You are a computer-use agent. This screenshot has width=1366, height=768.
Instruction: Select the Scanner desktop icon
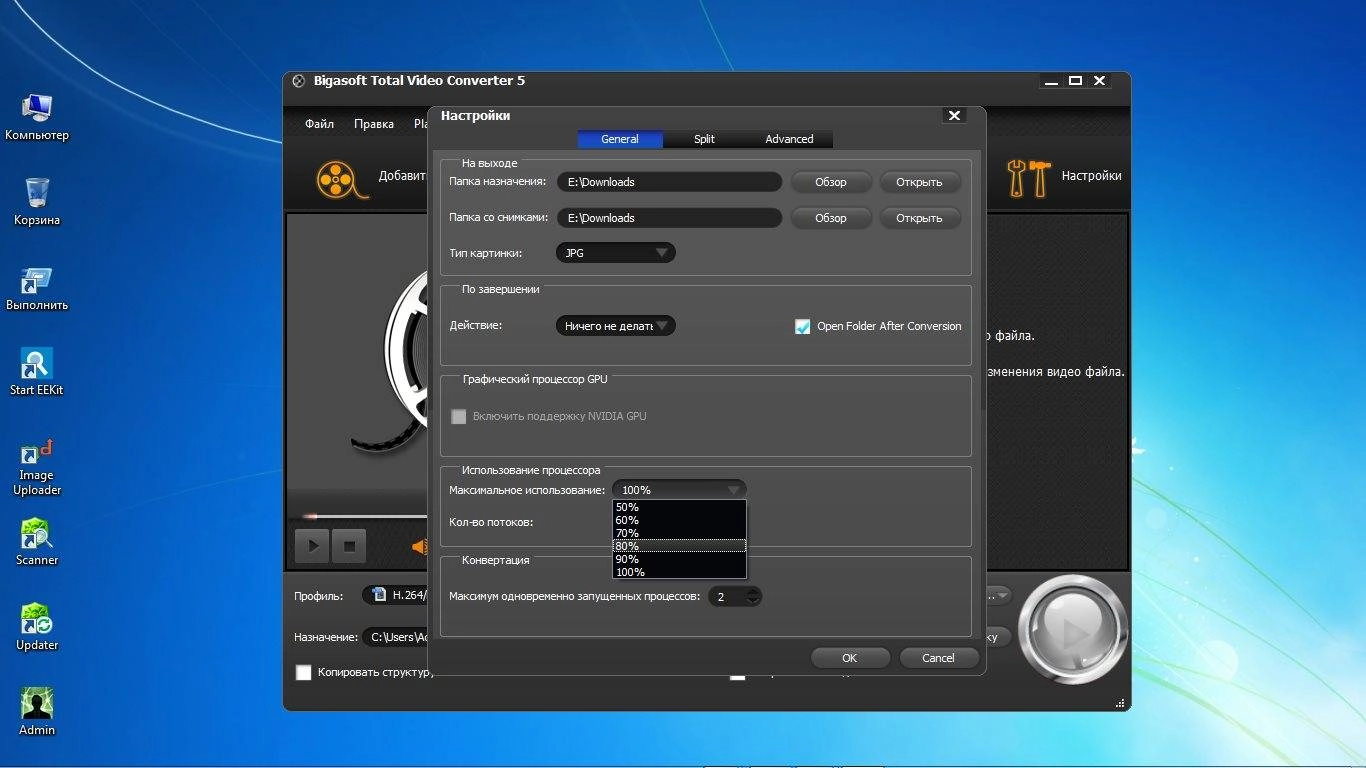[37, 542]
